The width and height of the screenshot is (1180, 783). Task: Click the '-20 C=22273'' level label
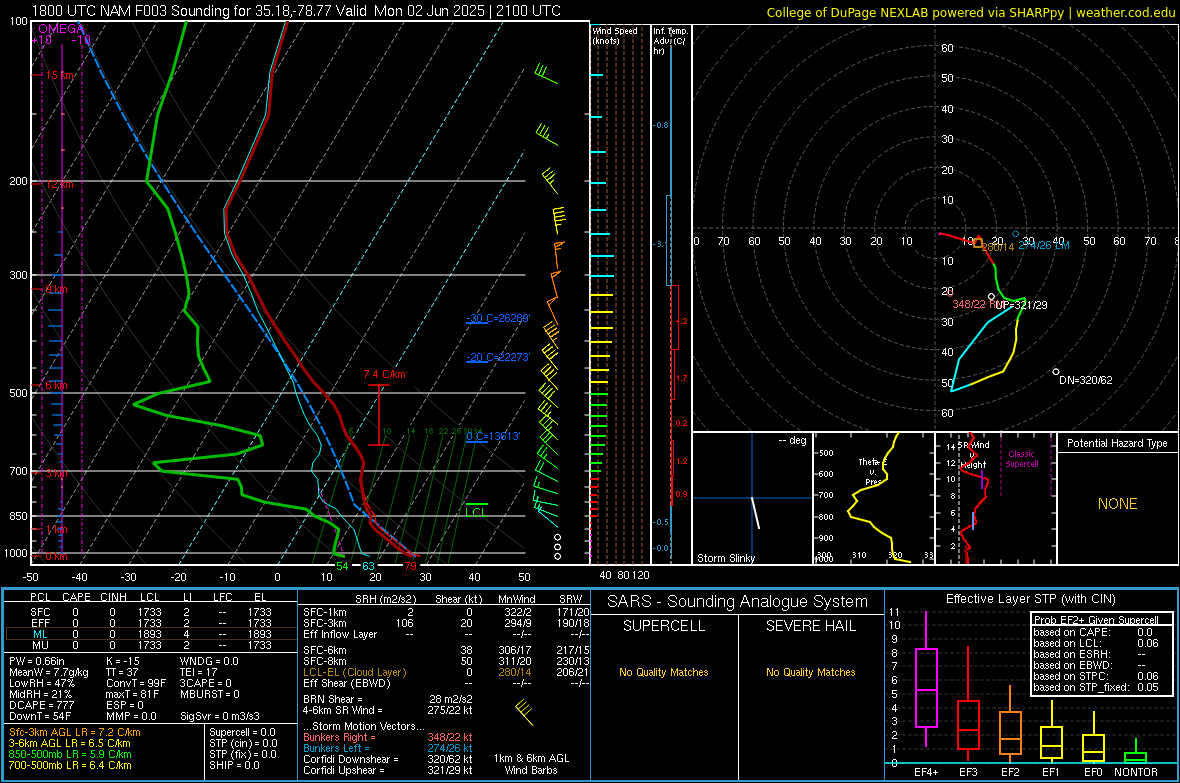pos(498,358)
